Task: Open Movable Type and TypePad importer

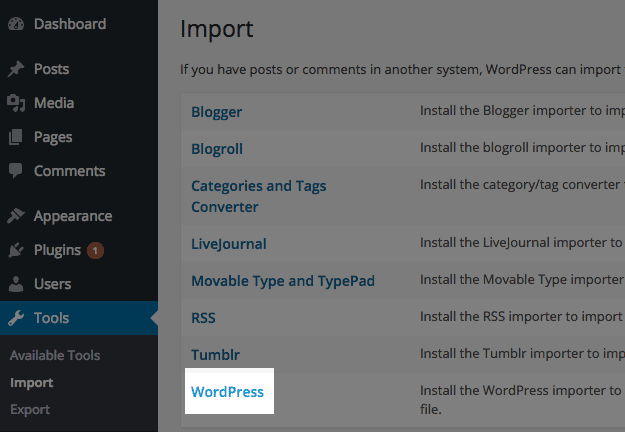Action: 283,281
